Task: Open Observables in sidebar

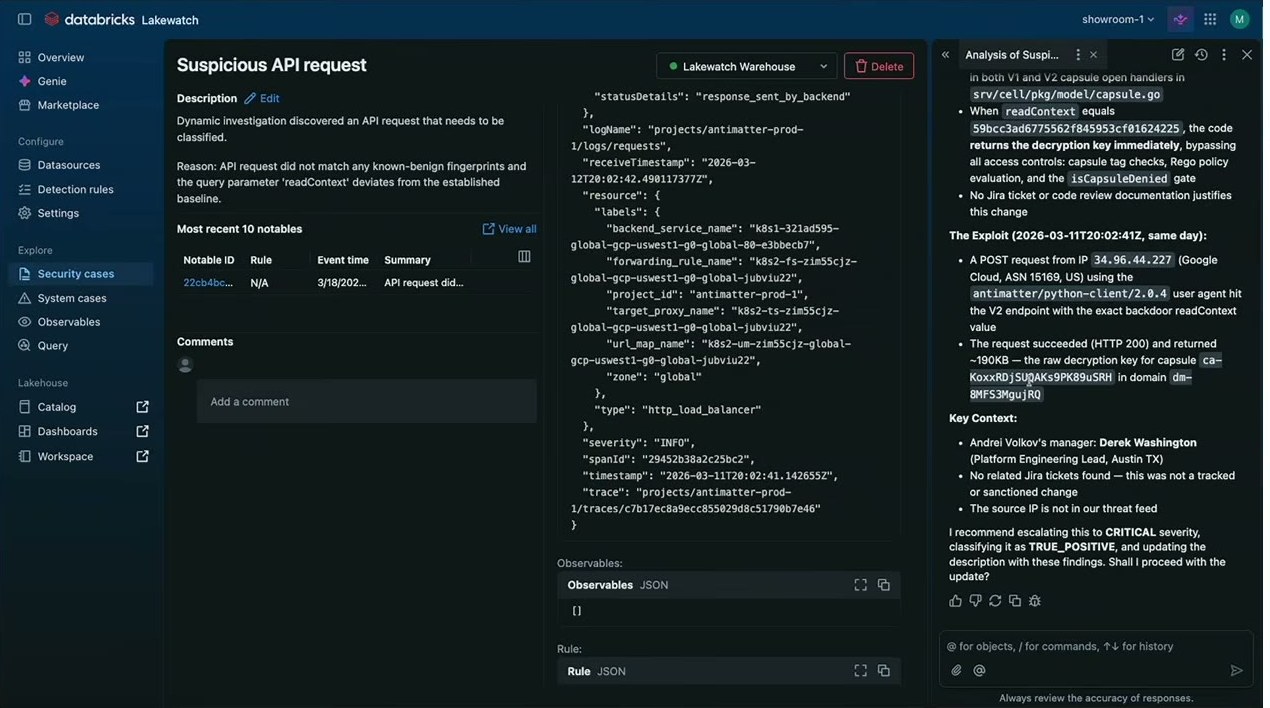Action: pos(82,322)
